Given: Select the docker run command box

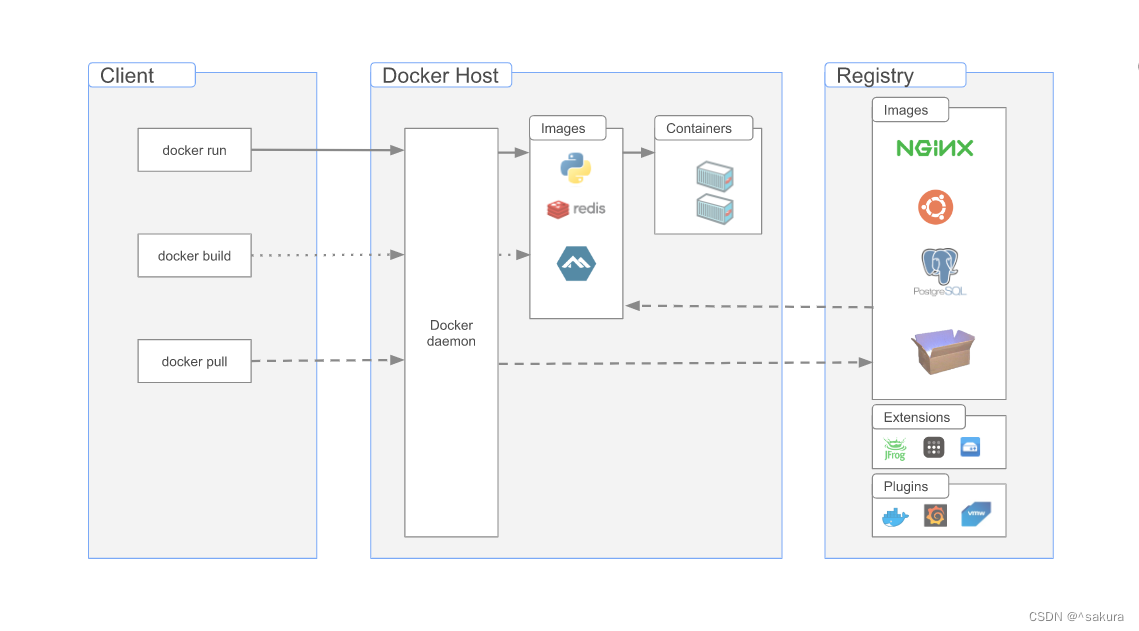Looking at the screenshot, I should point(194,149).
